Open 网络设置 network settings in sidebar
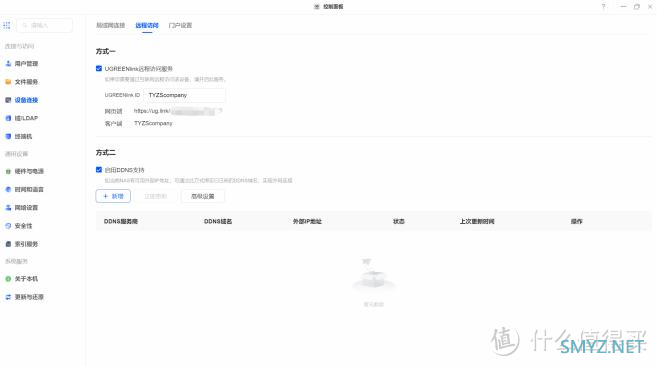The image size is (657, 366). (x=22, y=208)
